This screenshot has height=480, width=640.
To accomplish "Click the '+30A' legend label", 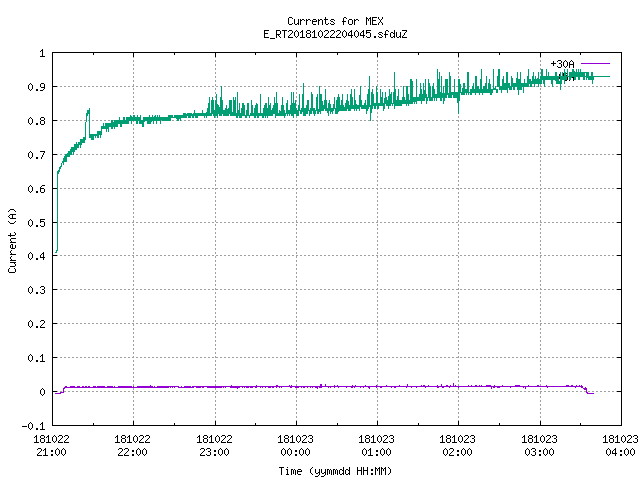I will click(x=562, y=64).
